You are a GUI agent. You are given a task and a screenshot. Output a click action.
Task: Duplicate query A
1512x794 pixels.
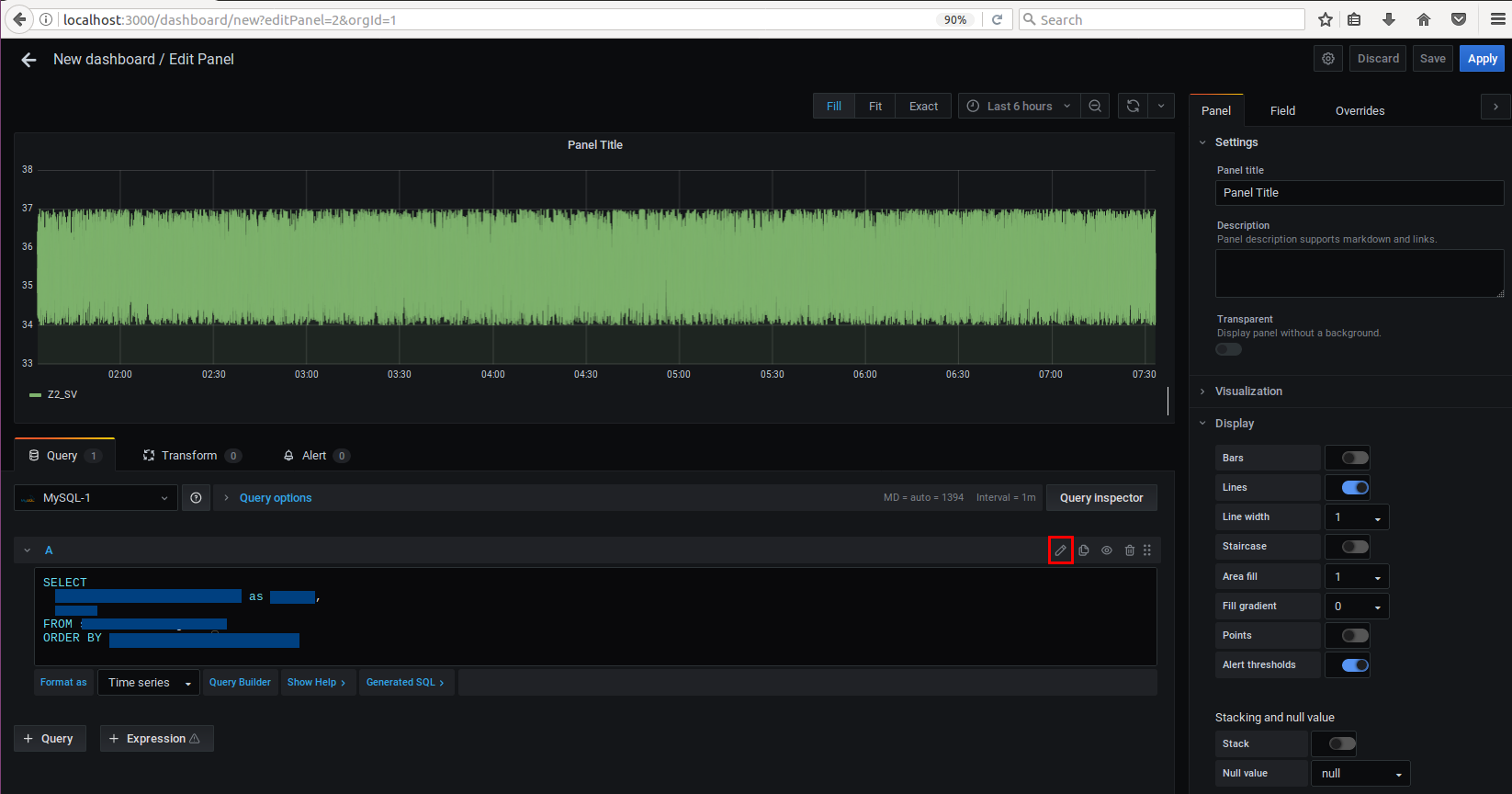pyautogui.click(x=1084, y=550)
